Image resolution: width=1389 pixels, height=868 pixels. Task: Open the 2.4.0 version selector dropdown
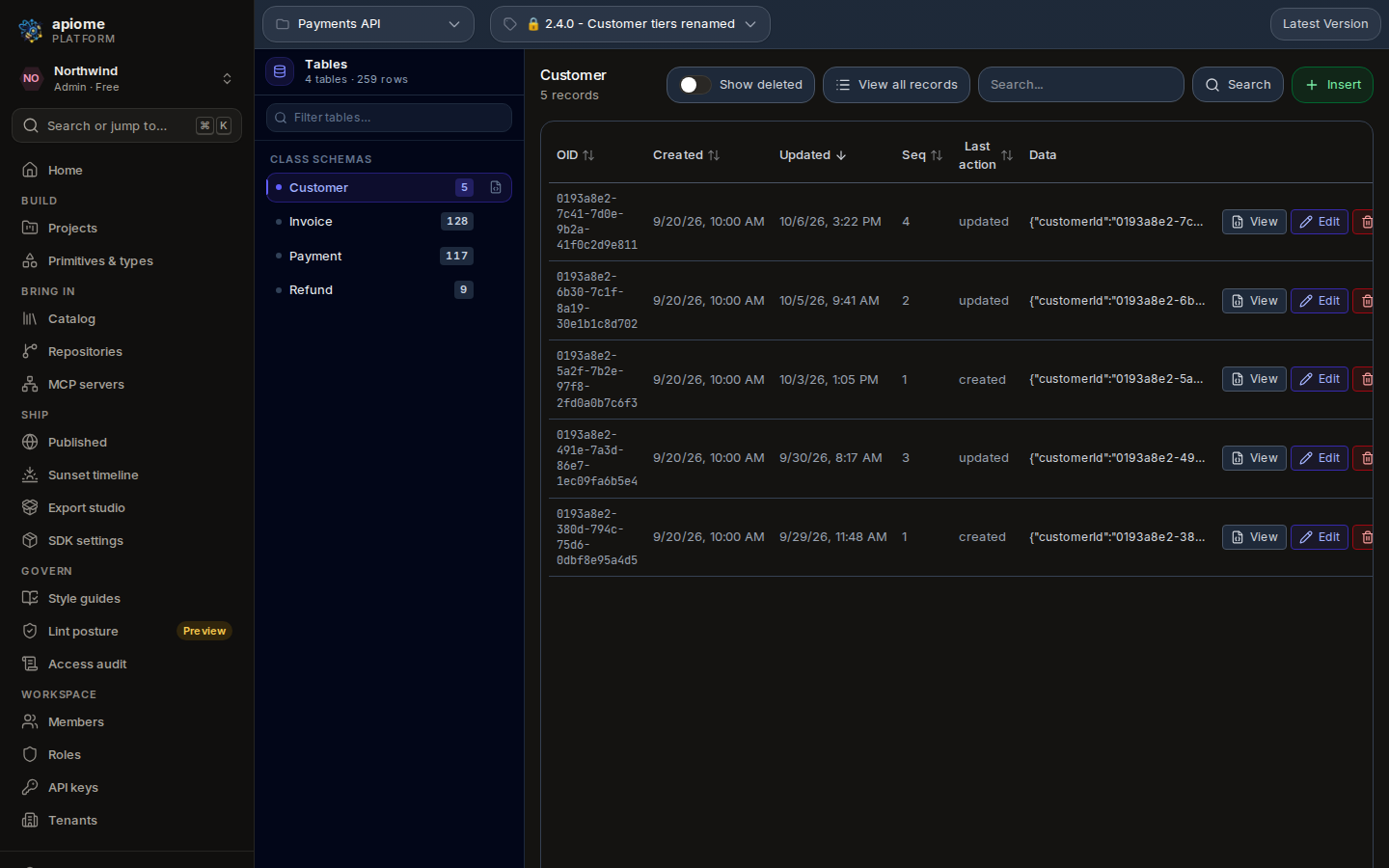click(630, 24)
